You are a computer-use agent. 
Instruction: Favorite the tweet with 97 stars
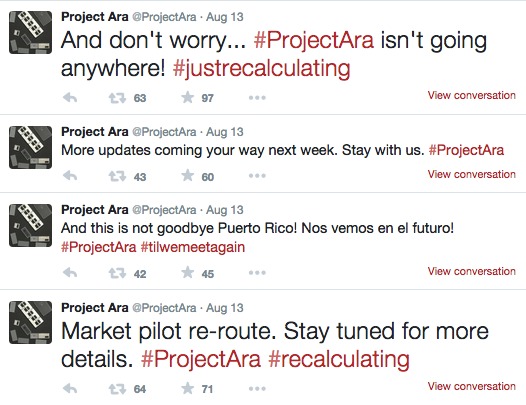tap(188, 97)
